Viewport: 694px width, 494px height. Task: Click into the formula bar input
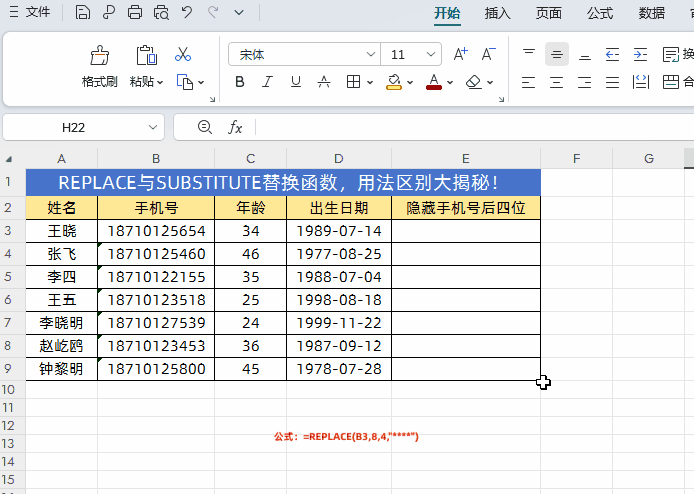(474, 127)
